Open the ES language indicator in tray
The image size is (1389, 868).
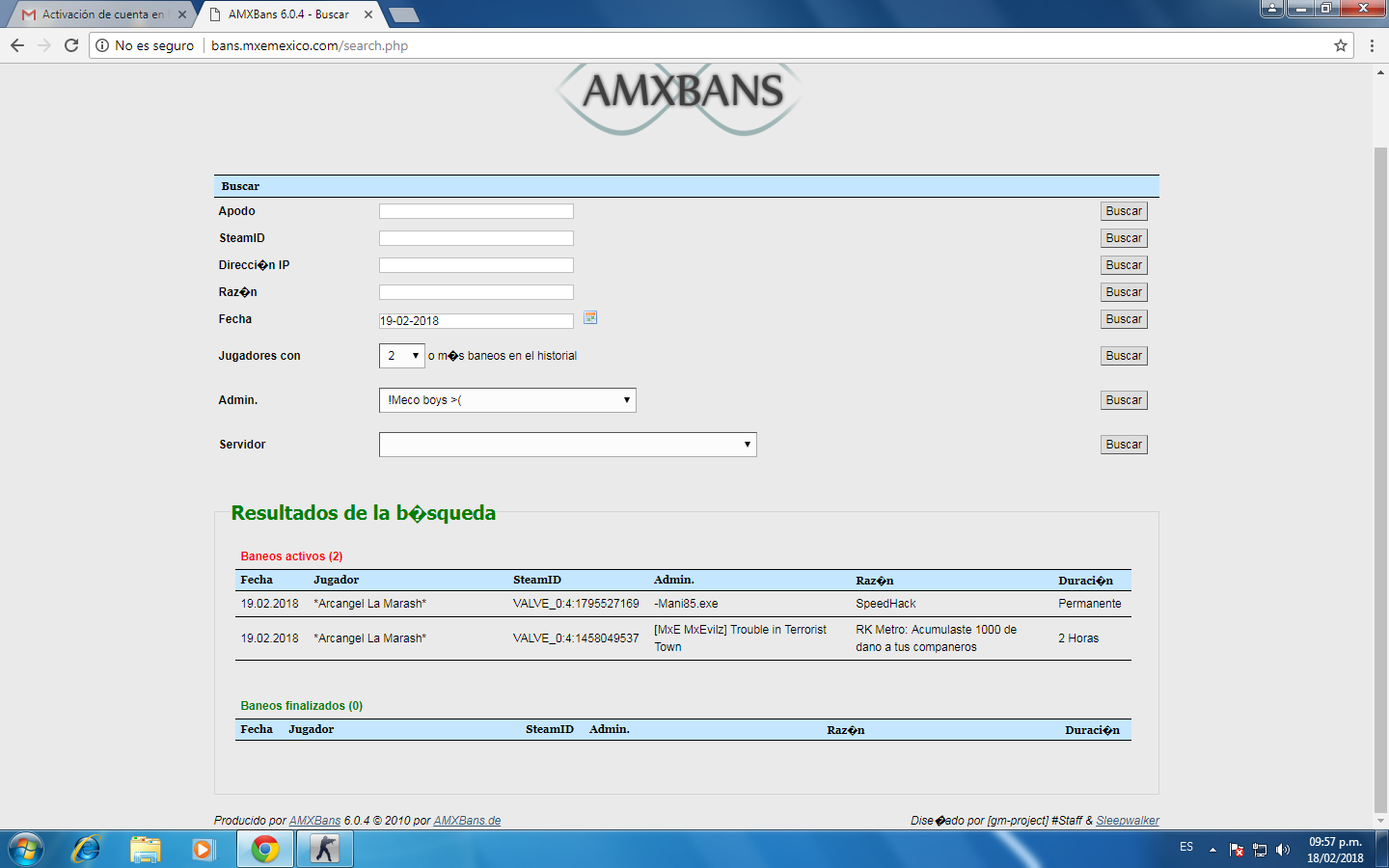pos(1186,847)
